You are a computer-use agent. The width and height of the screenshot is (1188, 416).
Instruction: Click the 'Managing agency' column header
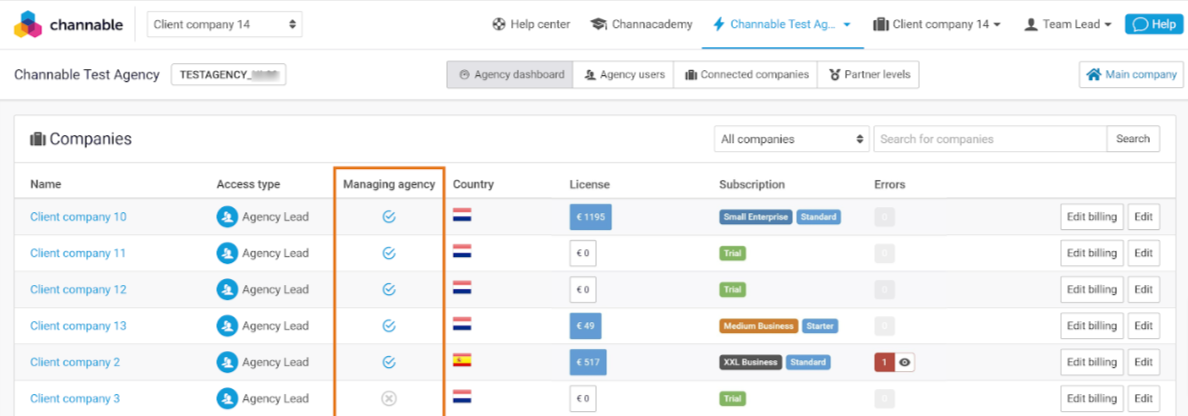click(389, 184)
